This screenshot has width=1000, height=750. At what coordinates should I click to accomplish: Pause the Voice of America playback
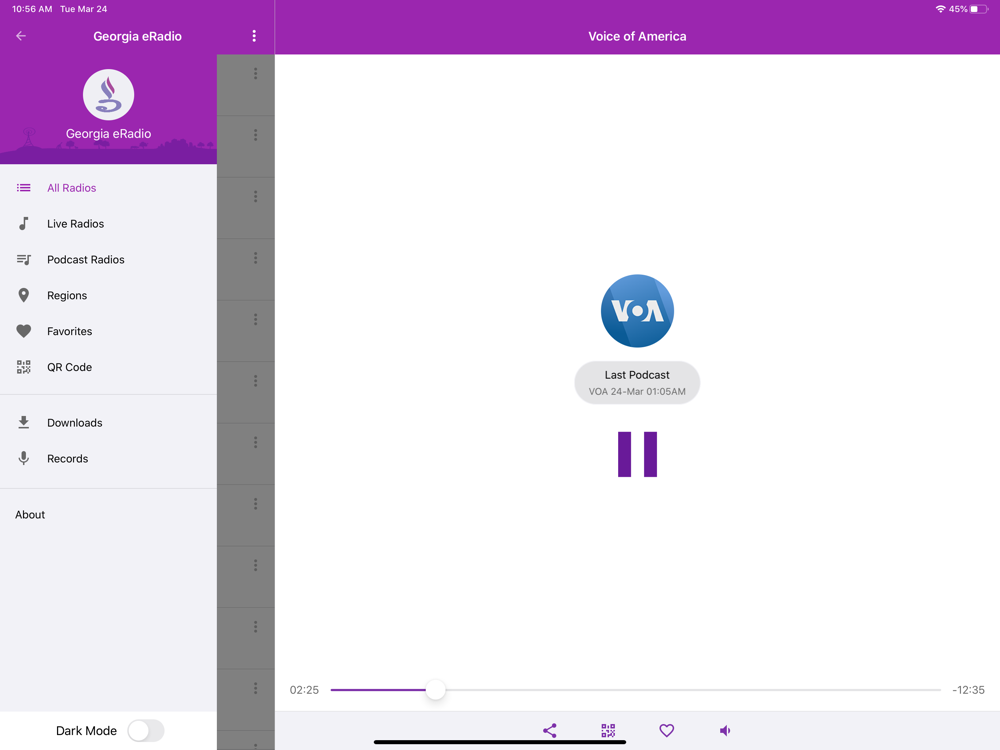tap(637, 455)
